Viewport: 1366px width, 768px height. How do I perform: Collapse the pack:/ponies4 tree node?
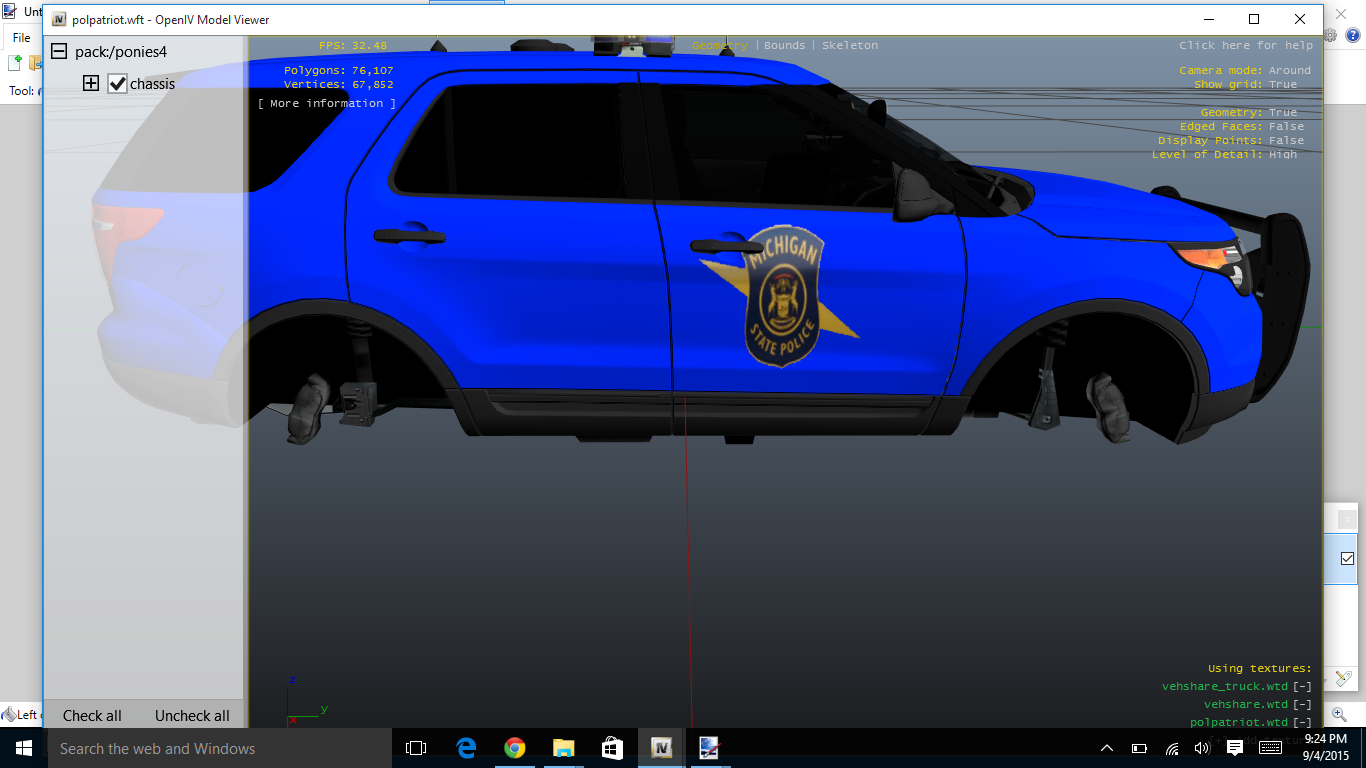(59, 52)
